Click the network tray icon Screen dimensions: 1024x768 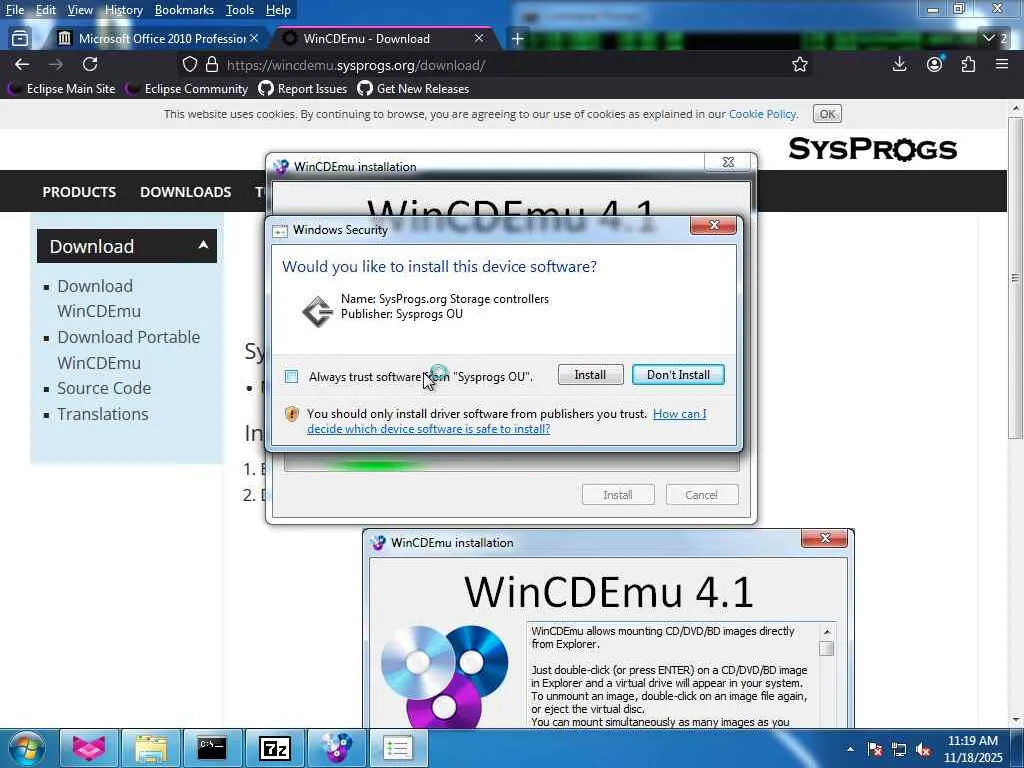coord(899,749)
